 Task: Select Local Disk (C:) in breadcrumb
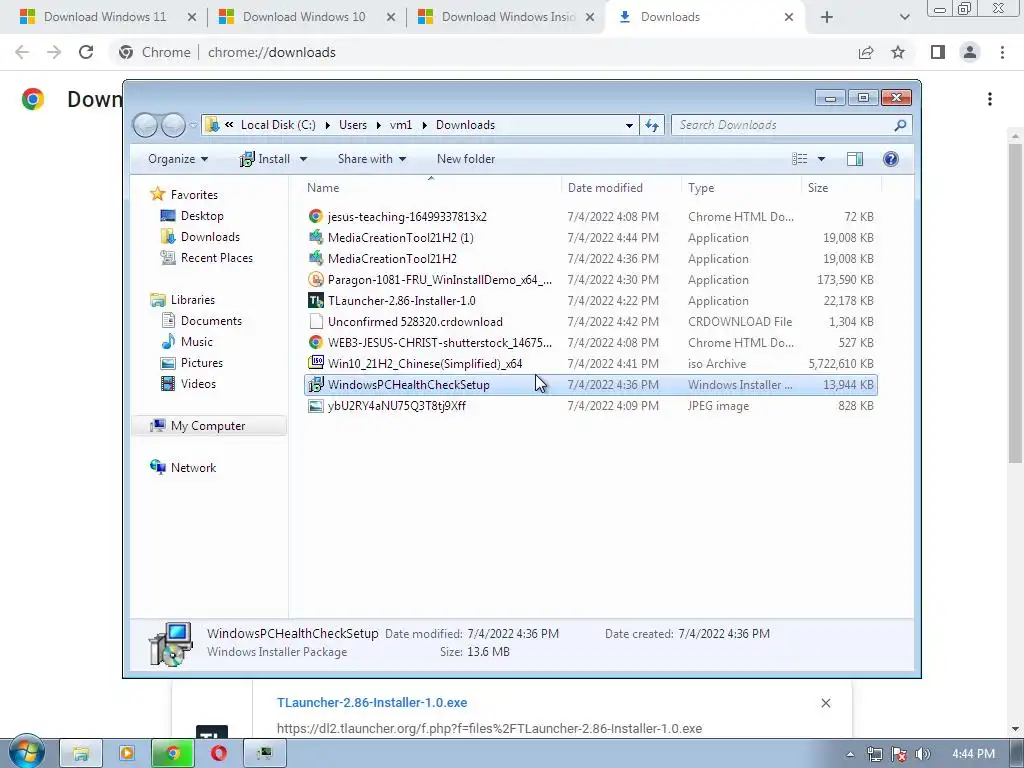pyautogui.click(x=278, y=125)
